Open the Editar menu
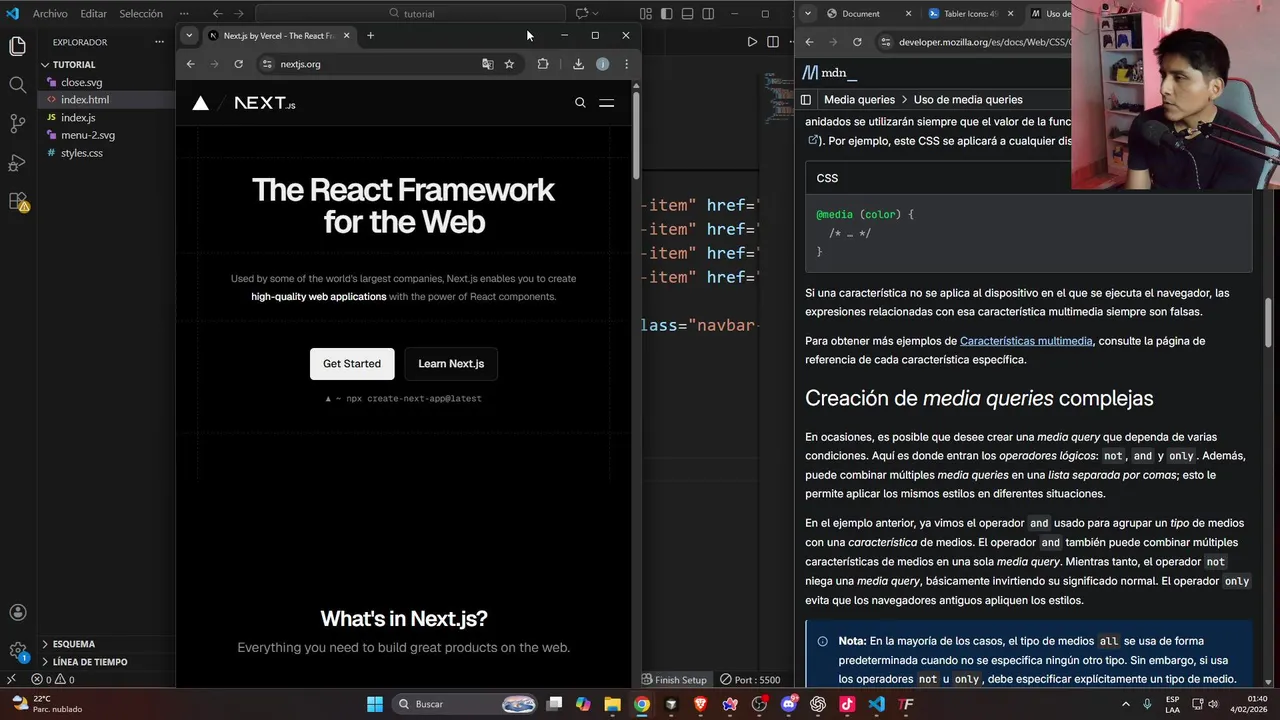The height and width of the screenshot is (720, 1280). [x=93, y=14]
